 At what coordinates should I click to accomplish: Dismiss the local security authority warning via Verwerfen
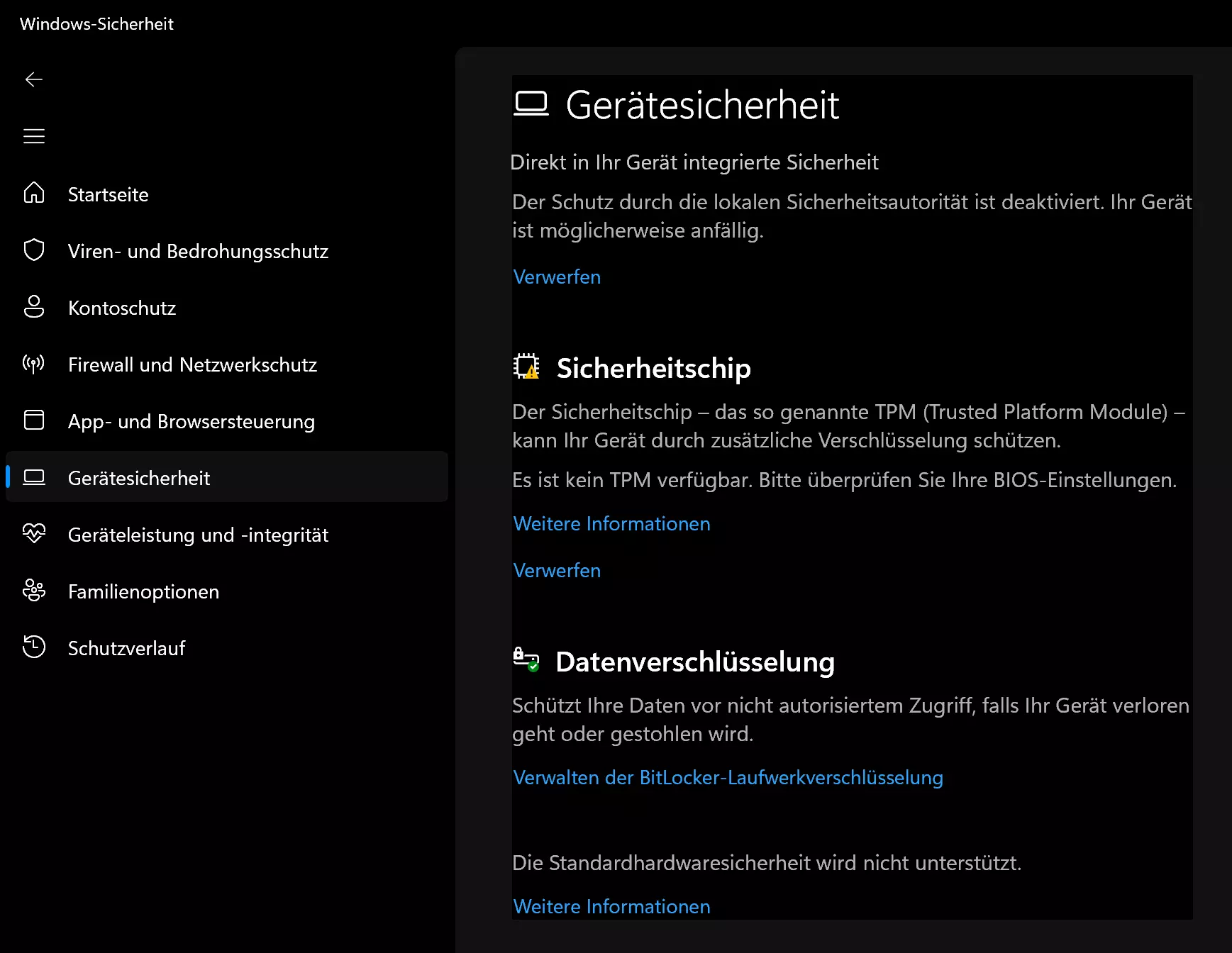[557, 277]
